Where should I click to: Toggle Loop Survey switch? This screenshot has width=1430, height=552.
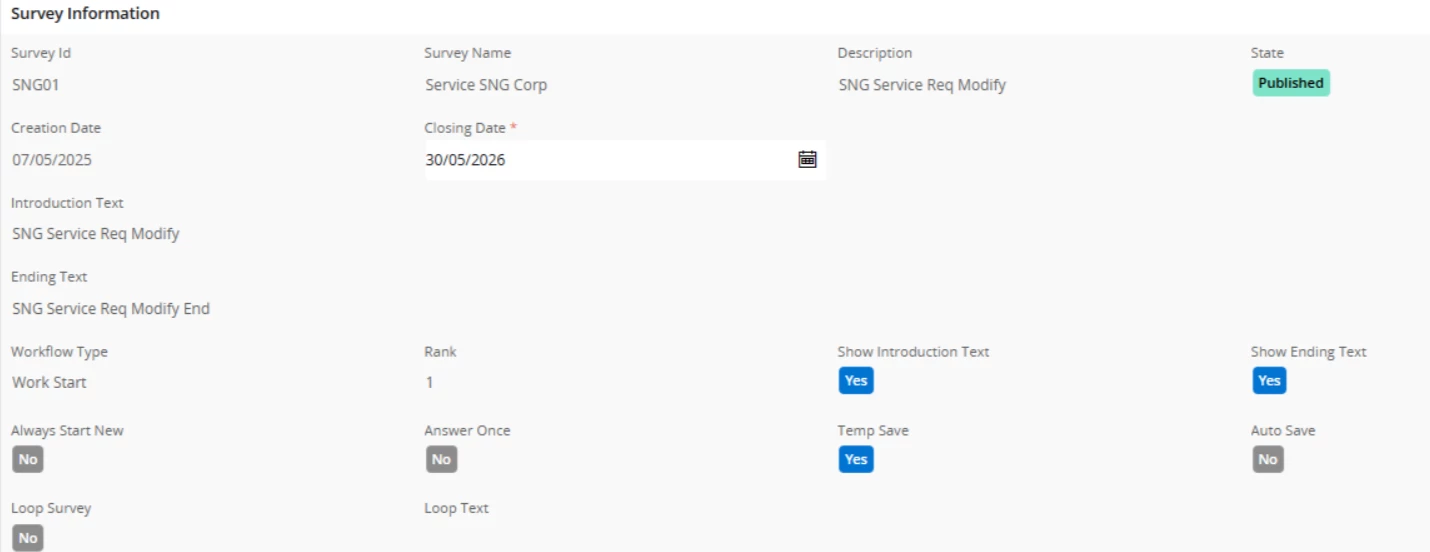(x=28, y=538)
